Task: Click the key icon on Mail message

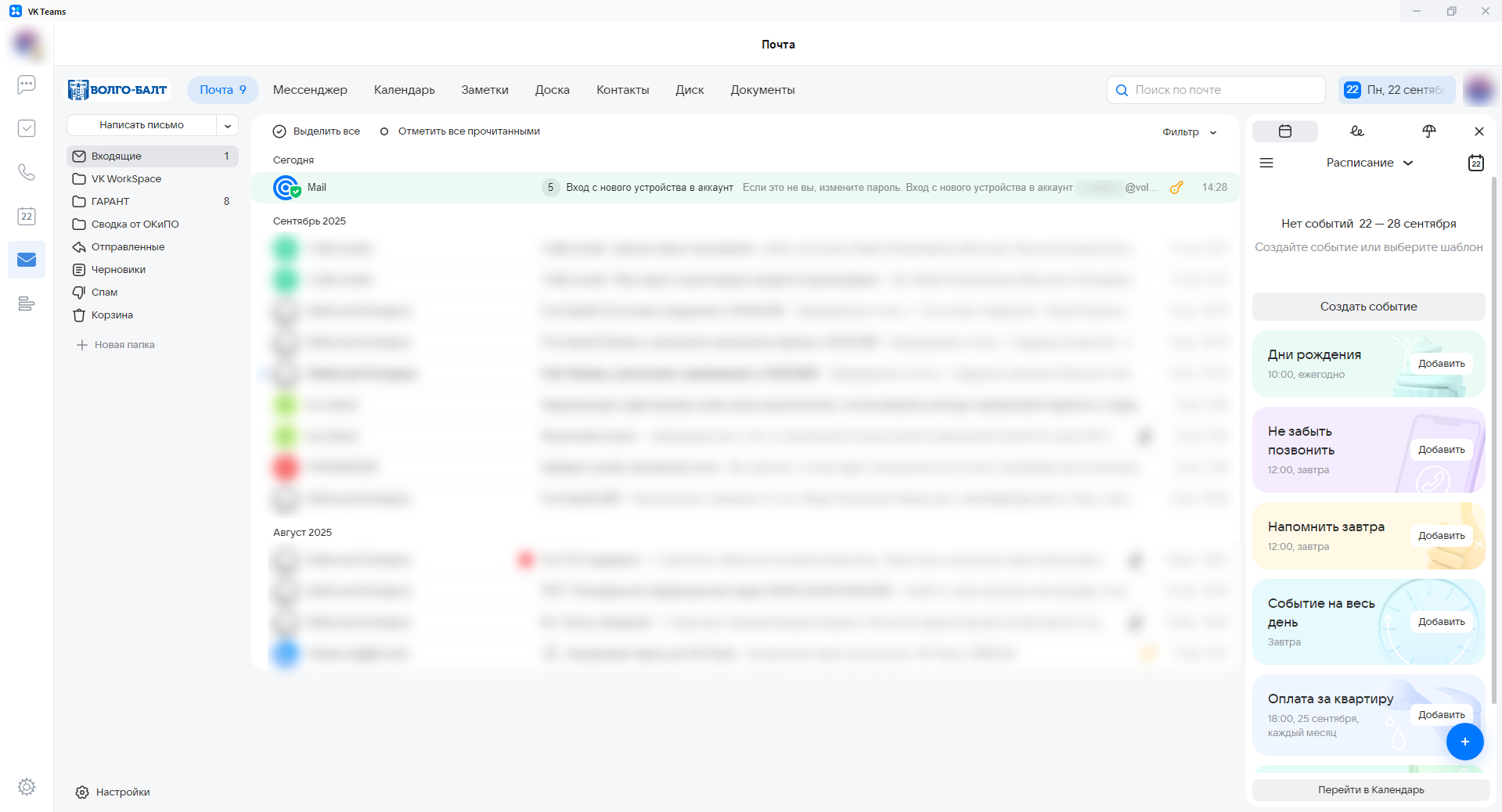Action: tap(1176, 188)
